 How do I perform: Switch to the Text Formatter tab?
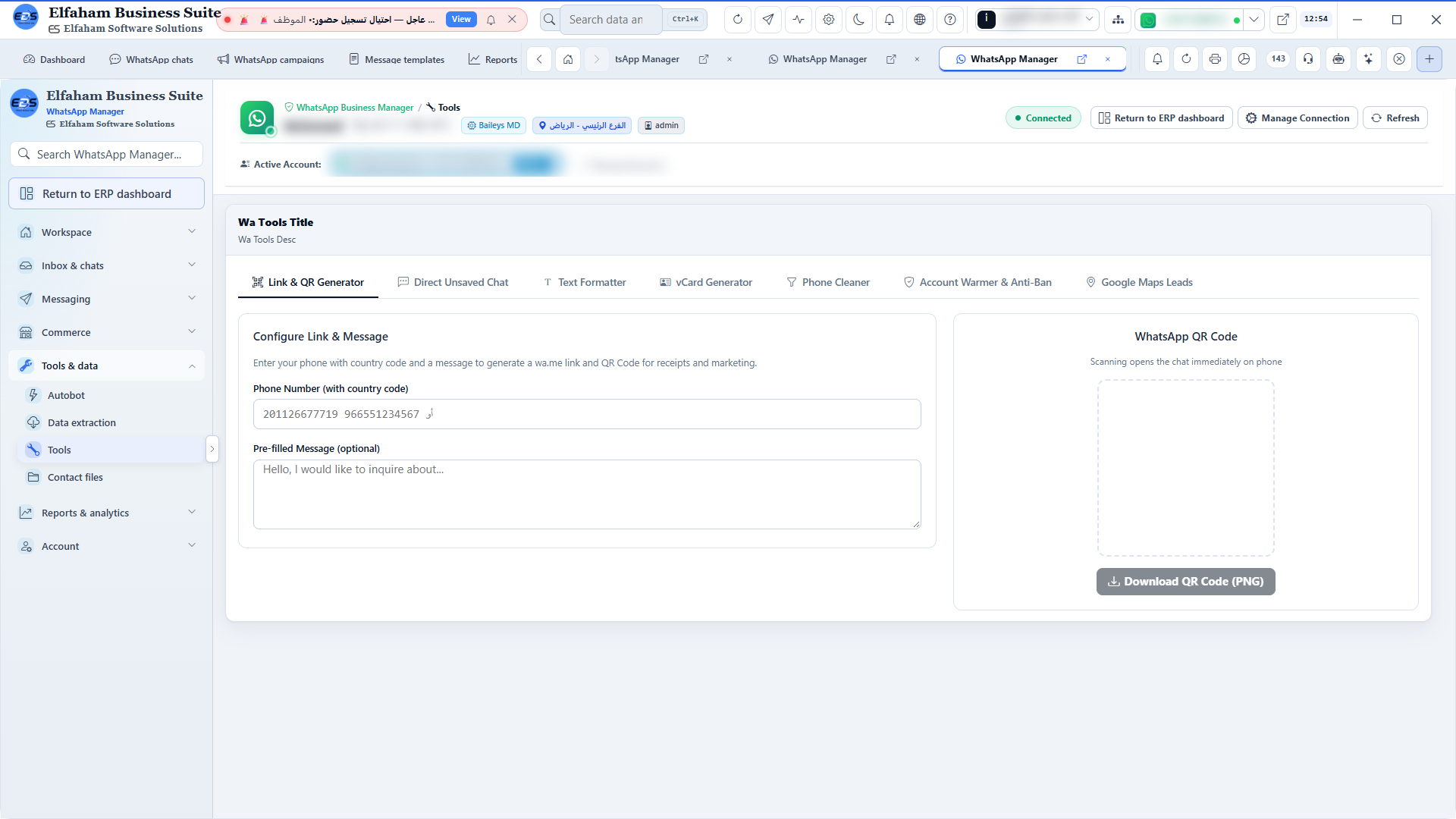pos(585,282)
